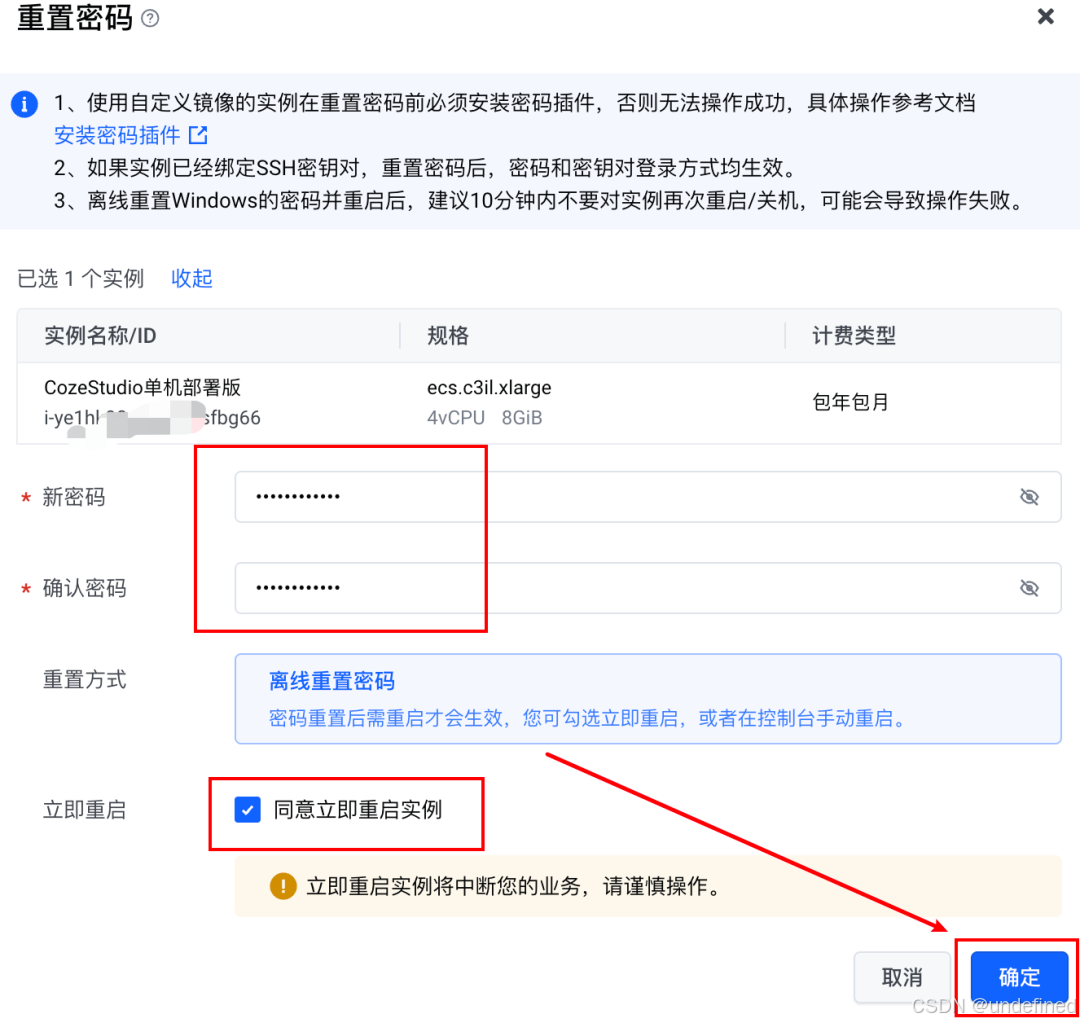This screenshot has height=1023, width=1080.
Task: Open the 安装密码插件 documentation link
Action: click(117, 135)
